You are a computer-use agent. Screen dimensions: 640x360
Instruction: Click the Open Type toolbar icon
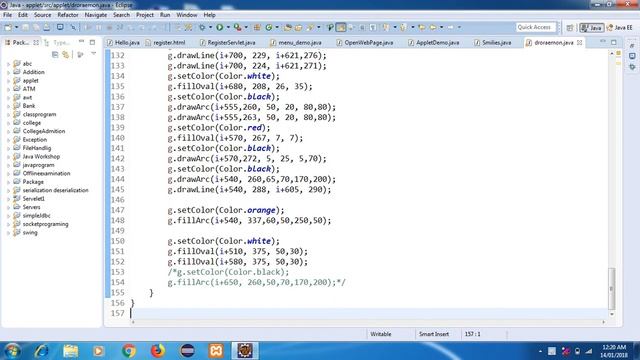pos(288,27)
